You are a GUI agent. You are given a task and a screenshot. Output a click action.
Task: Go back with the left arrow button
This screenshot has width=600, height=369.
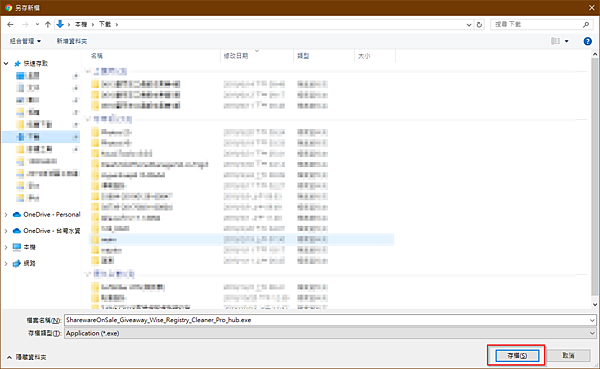point(10,24)
